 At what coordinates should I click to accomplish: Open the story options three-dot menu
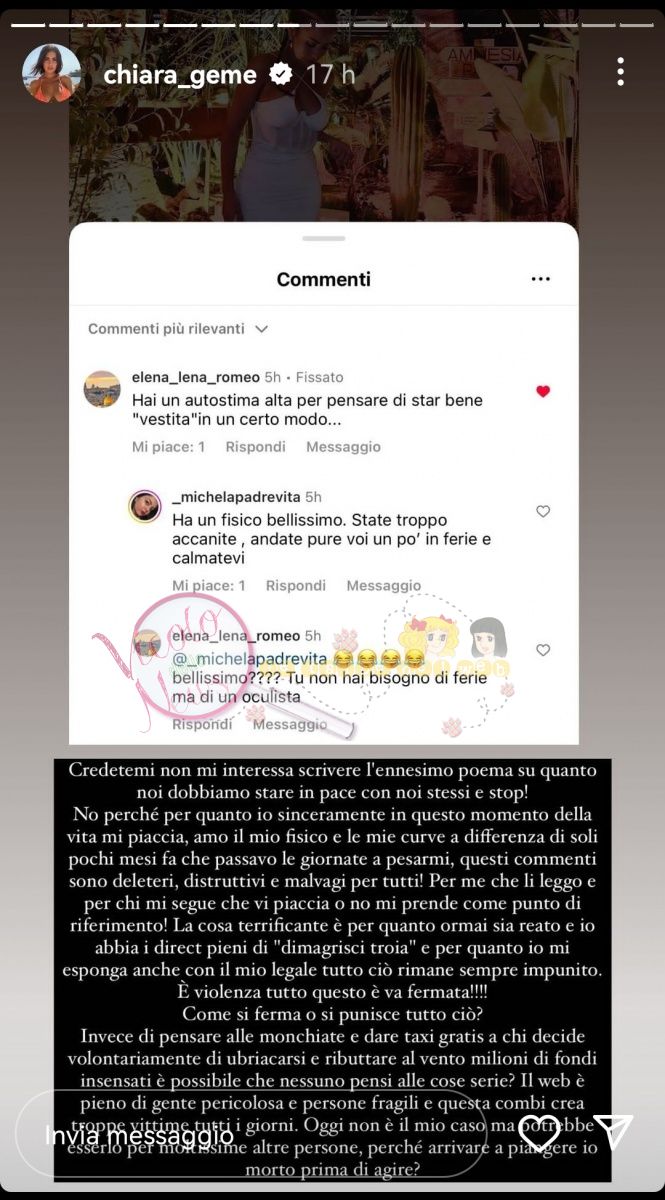tap(621, 72)
